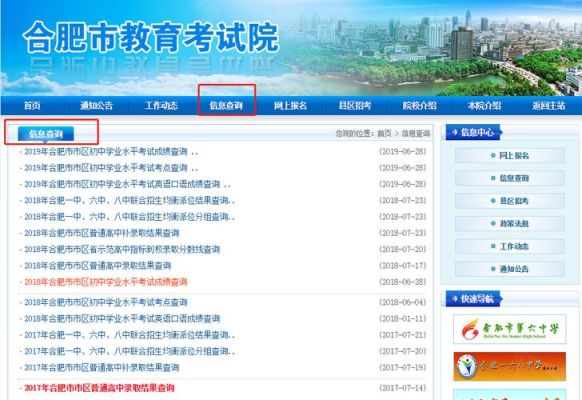Click the 合肥市教育考试院 site title logo
The width and height of the screenshot is (582, 400).
pyautogui.click(x=151, y=37)
